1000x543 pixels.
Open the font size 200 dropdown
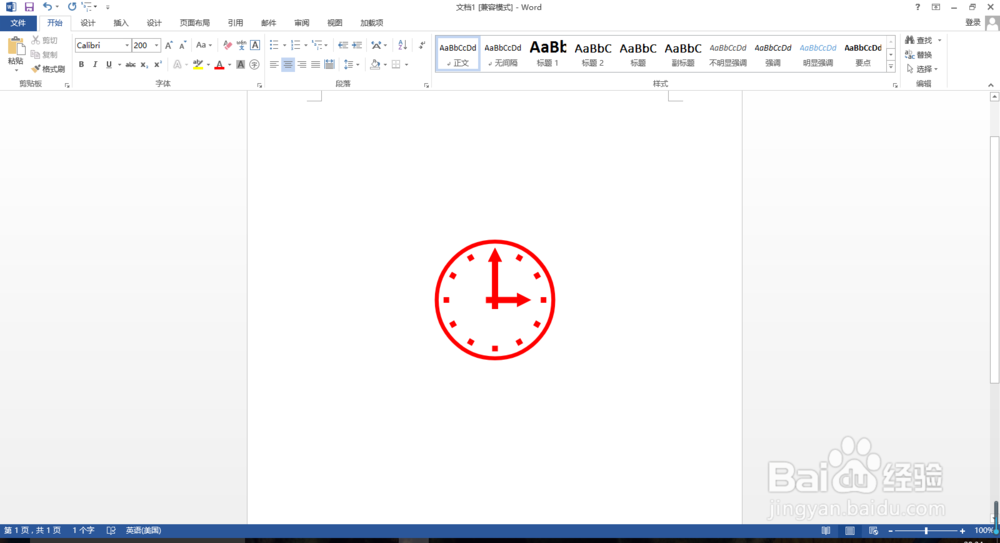[x=156, y=45]
